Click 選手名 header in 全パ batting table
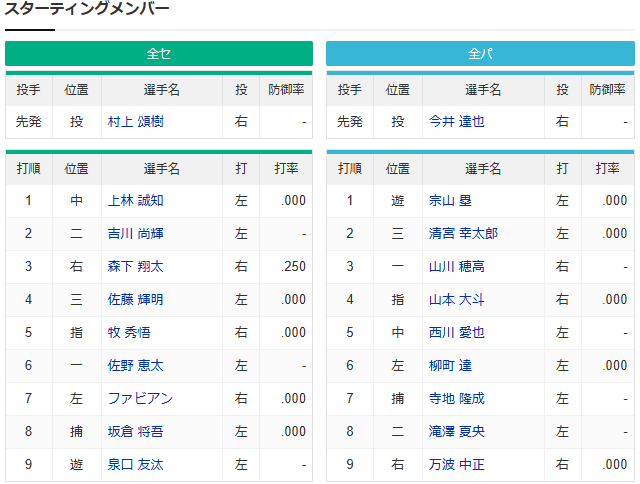This screenshot has height=484, width=640. [x=483, y=169]
